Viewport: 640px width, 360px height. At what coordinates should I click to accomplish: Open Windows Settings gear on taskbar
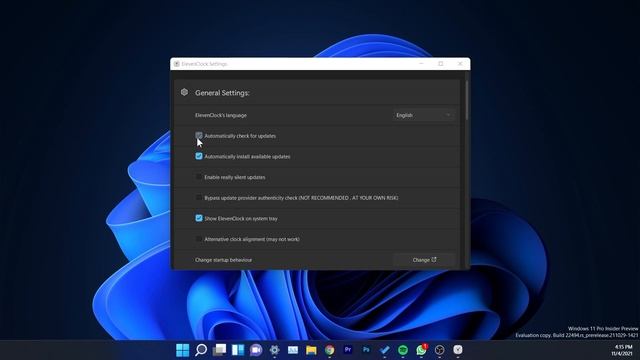[x=275, y=350]
